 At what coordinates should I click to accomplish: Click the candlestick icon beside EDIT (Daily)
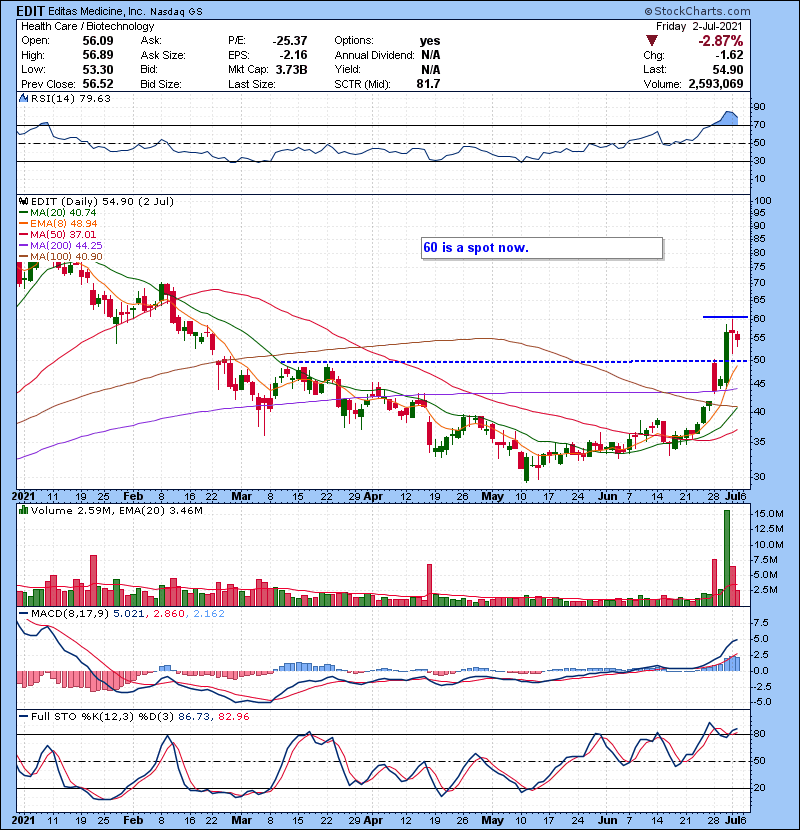coord(23,201)
